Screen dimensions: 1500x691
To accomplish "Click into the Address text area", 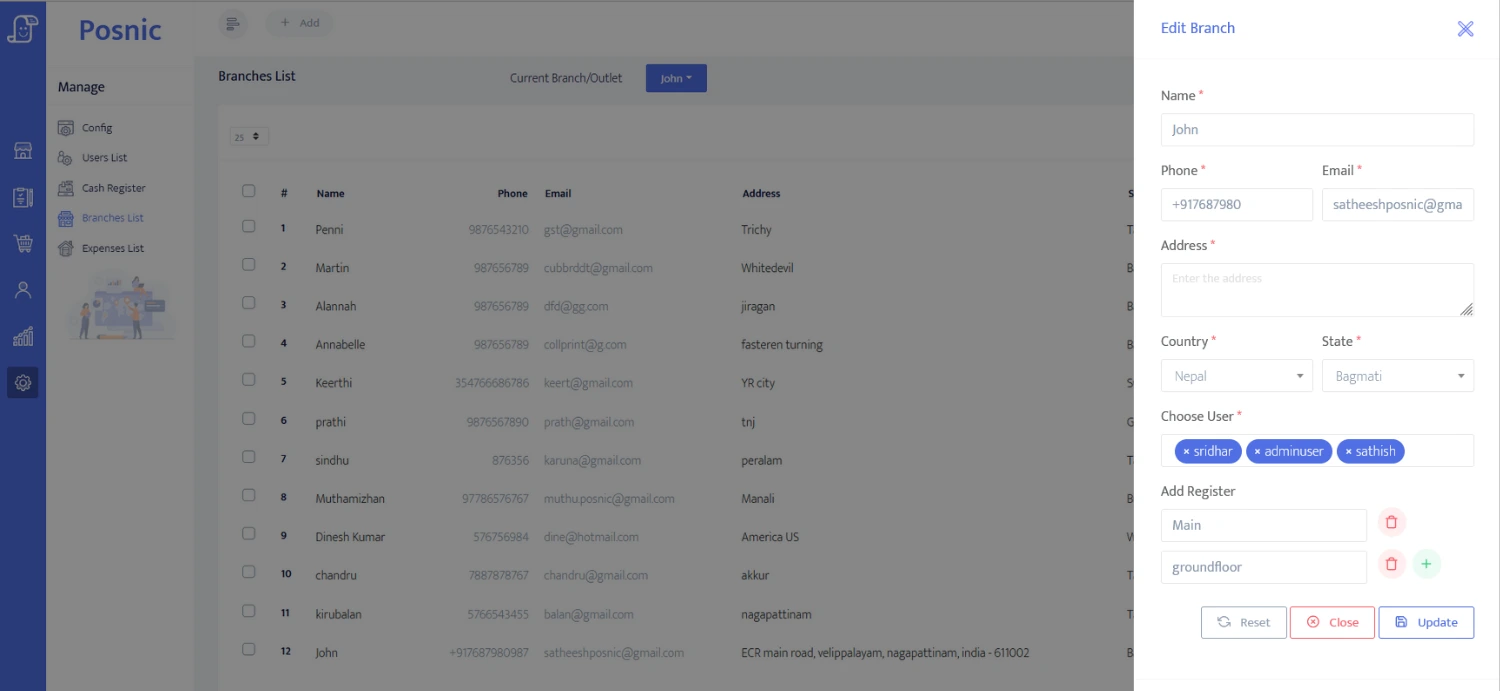I will point(1316,290).
